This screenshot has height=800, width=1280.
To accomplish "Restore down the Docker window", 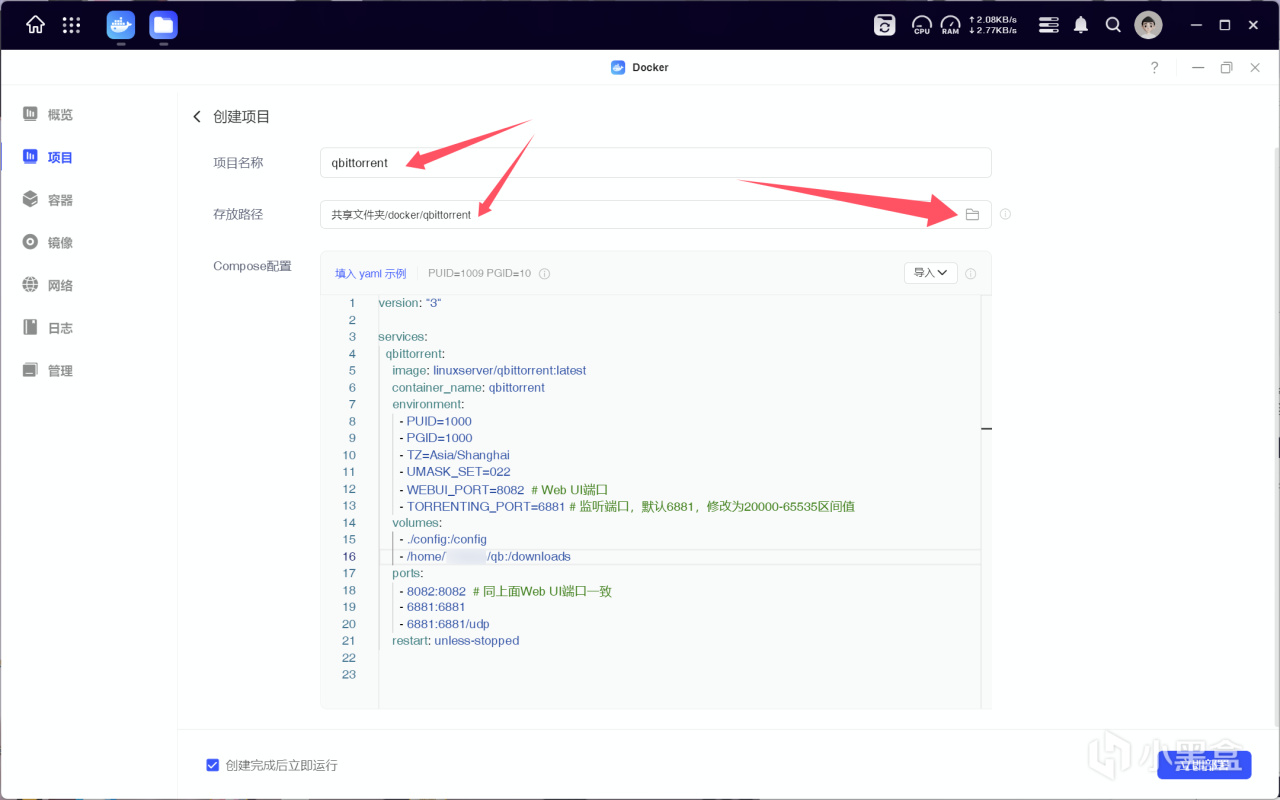I will pyautogui.click(x=1226, y=68).
